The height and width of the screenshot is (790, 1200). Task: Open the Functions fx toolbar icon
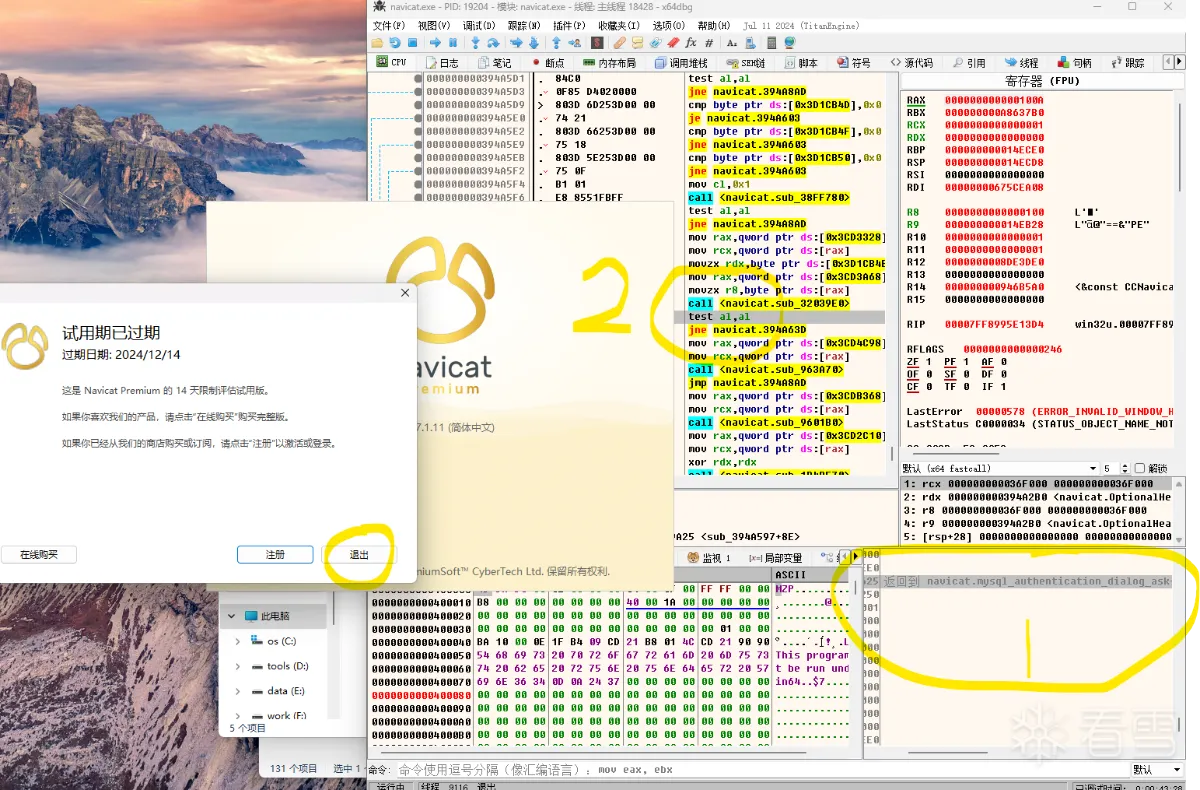[x=690, y=43]
